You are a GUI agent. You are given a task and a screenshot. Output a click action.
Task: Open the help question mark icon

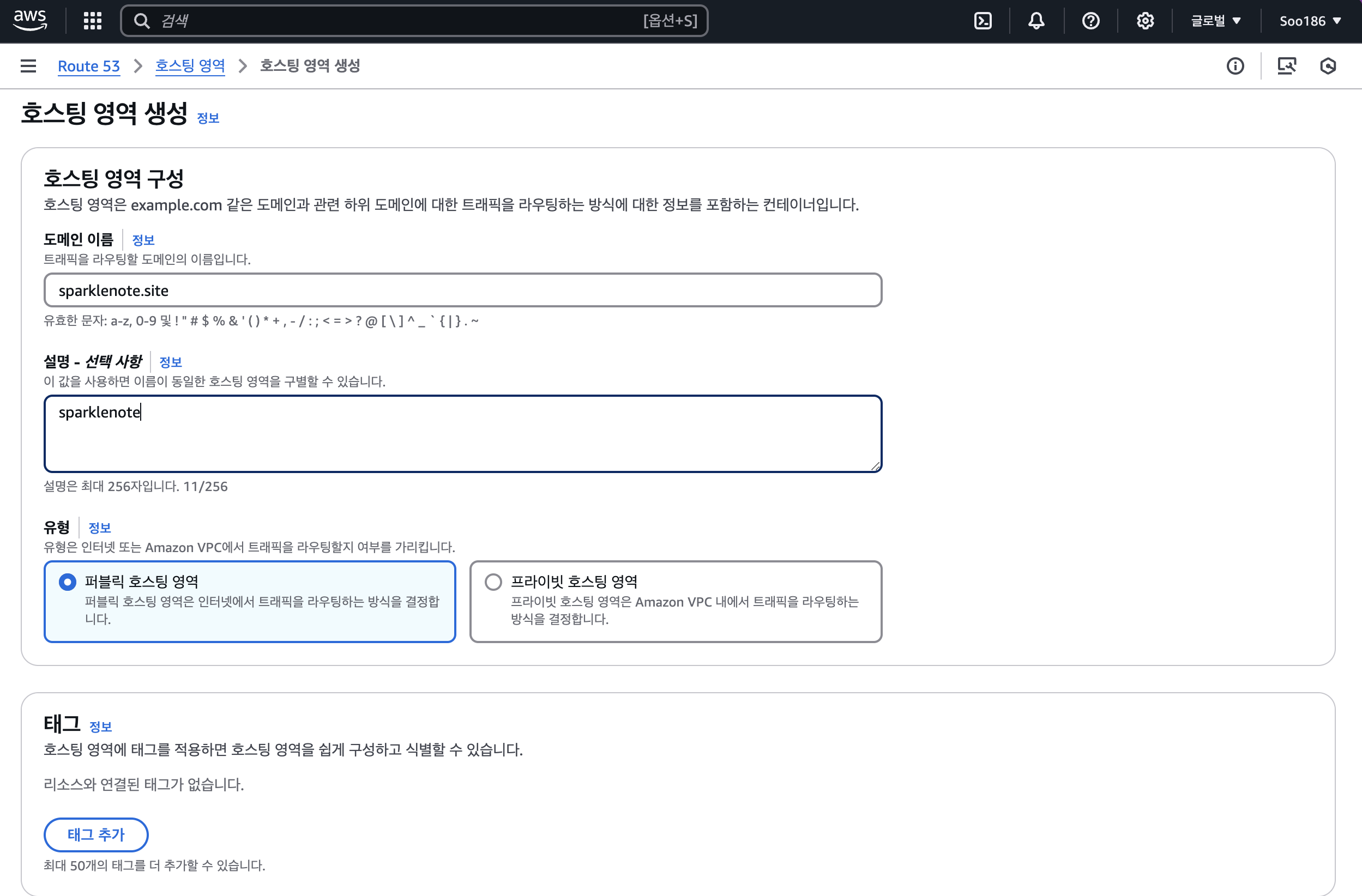(1090, 21)
